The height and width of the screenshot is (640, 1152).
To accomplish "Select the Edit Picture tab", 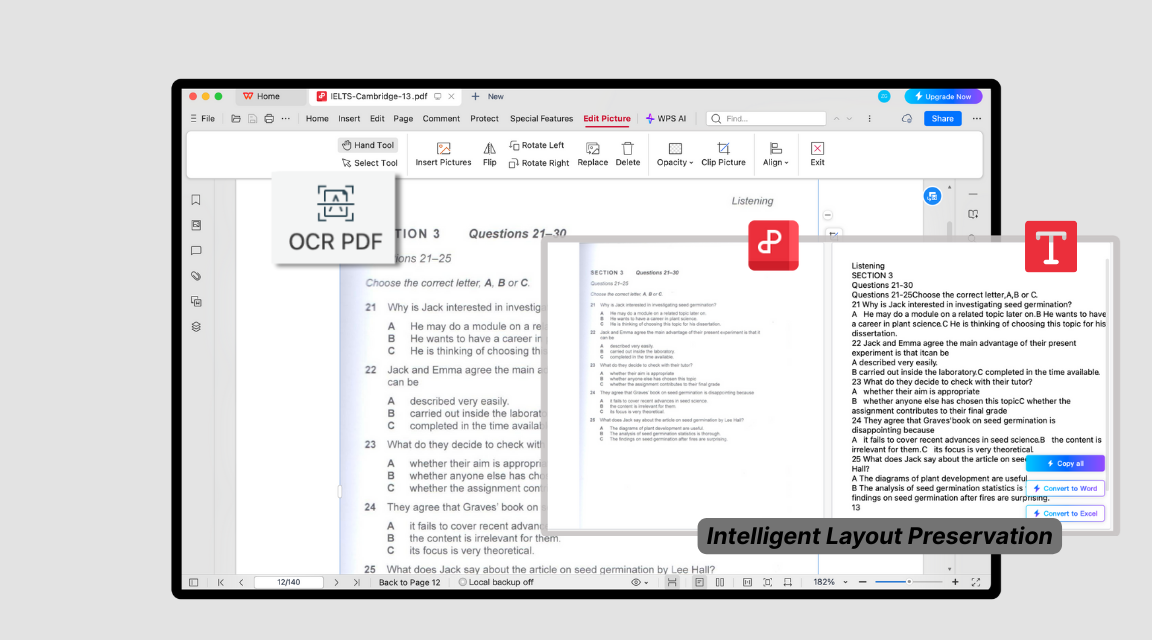I will [607, 118].
